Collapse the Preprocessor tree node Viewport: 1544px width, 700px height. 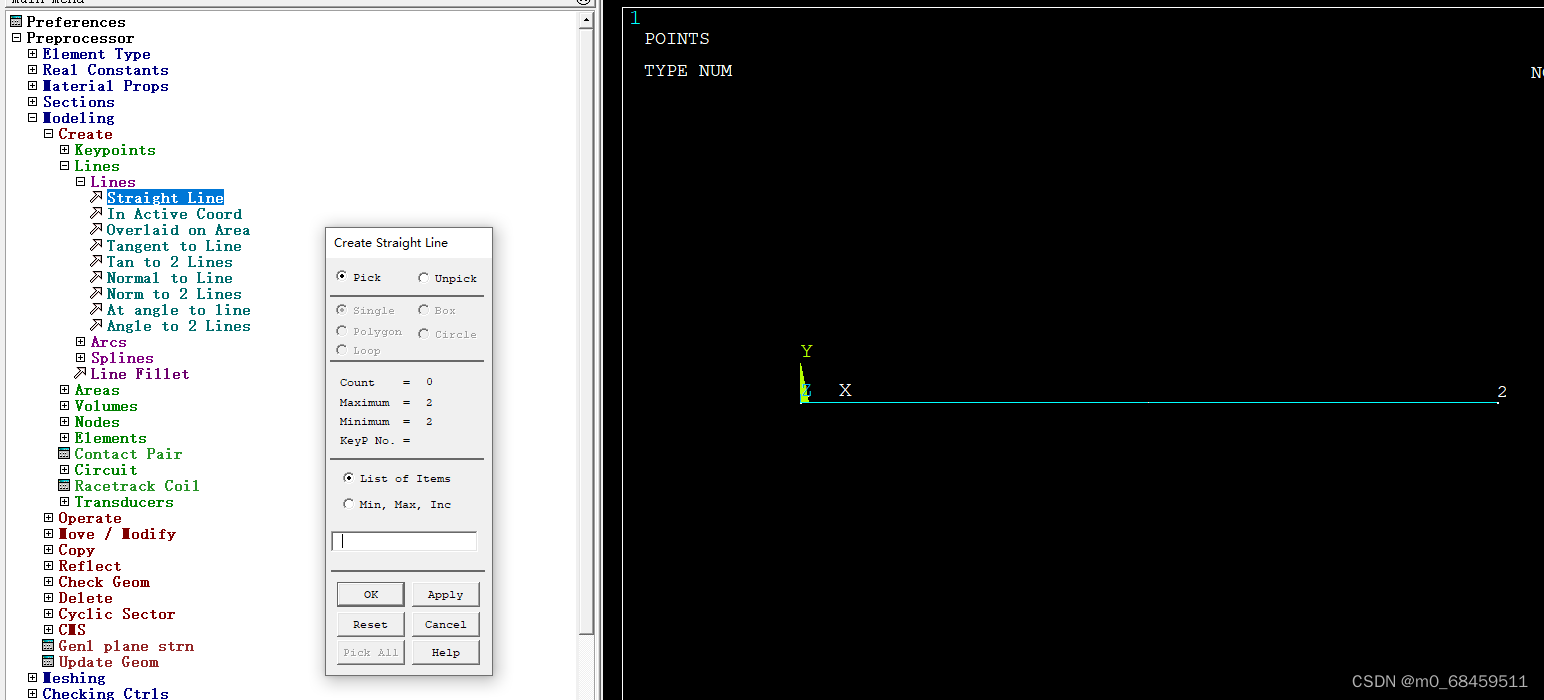click(16, 38)
